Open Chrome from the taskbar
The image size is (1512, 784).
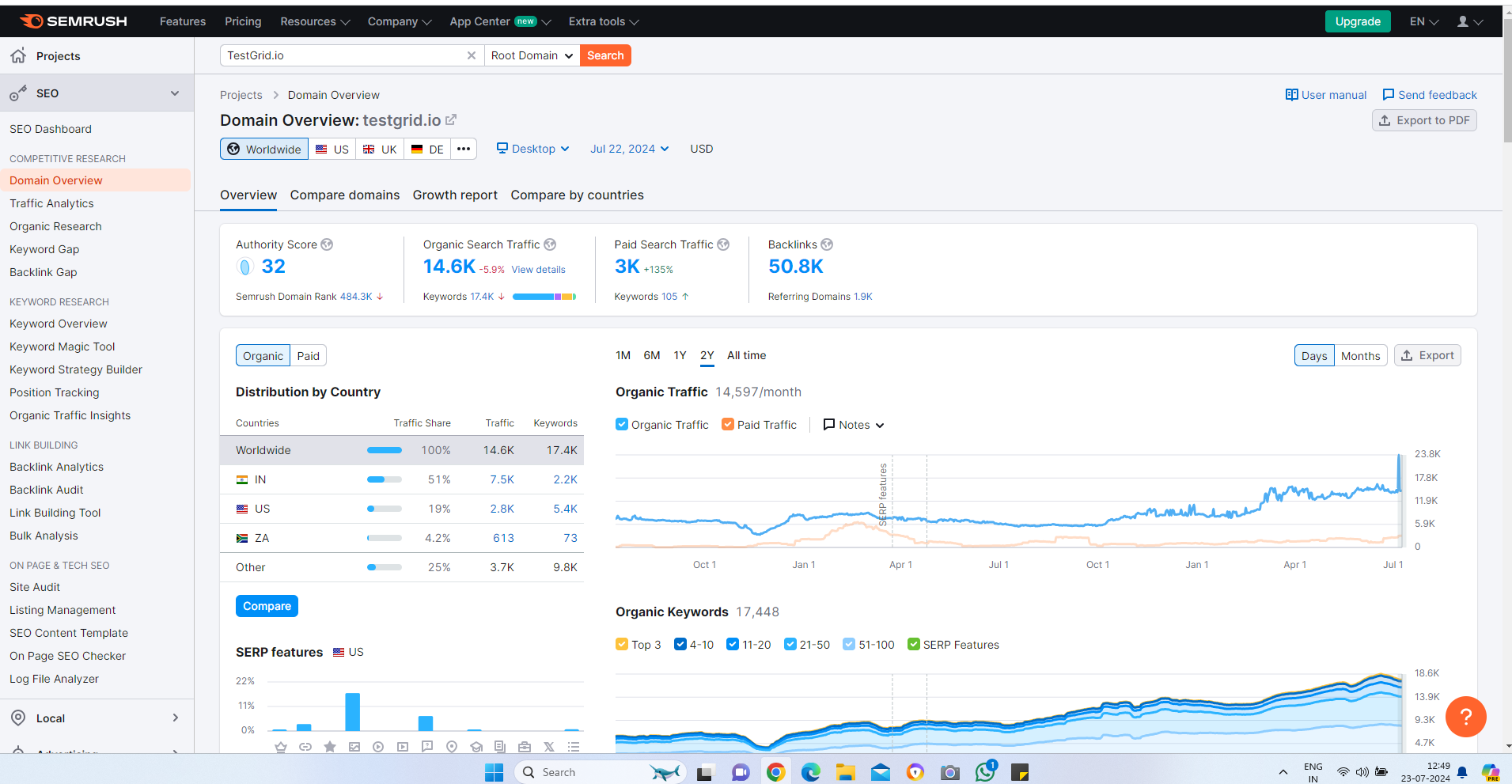point(776,772)
